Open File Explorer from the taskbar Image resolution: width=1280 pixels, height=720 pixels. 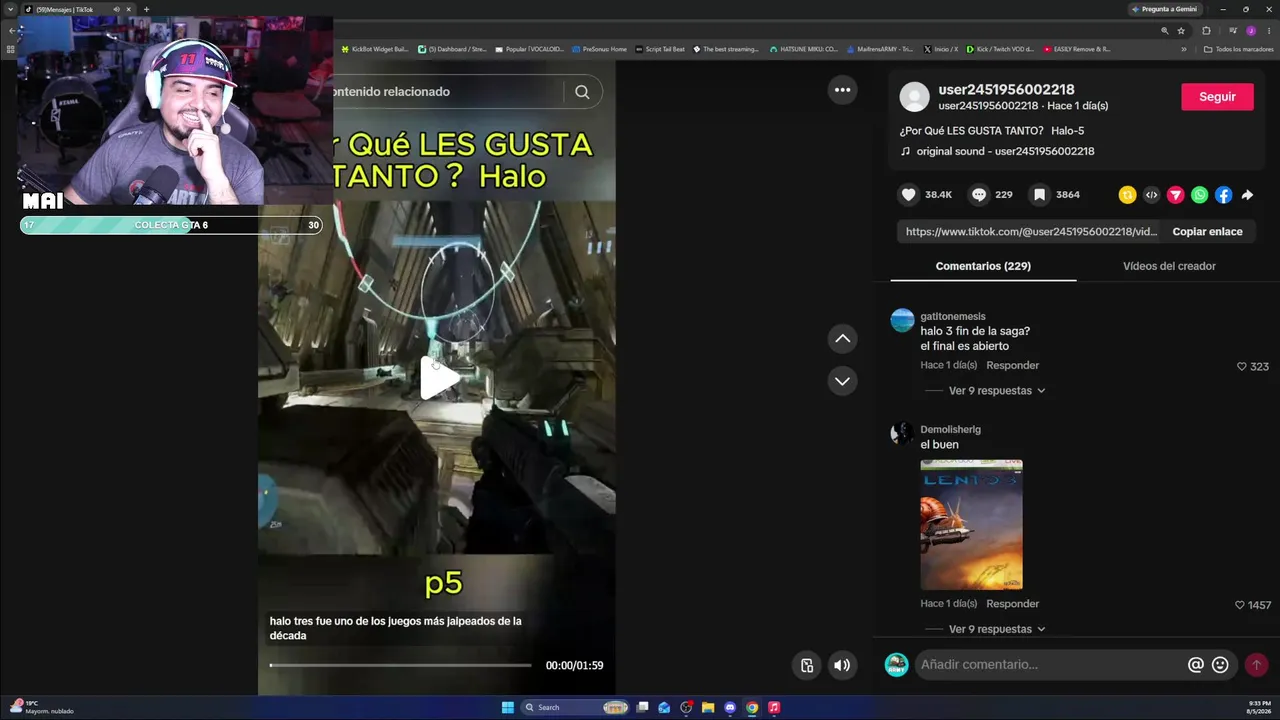(708, 707)
